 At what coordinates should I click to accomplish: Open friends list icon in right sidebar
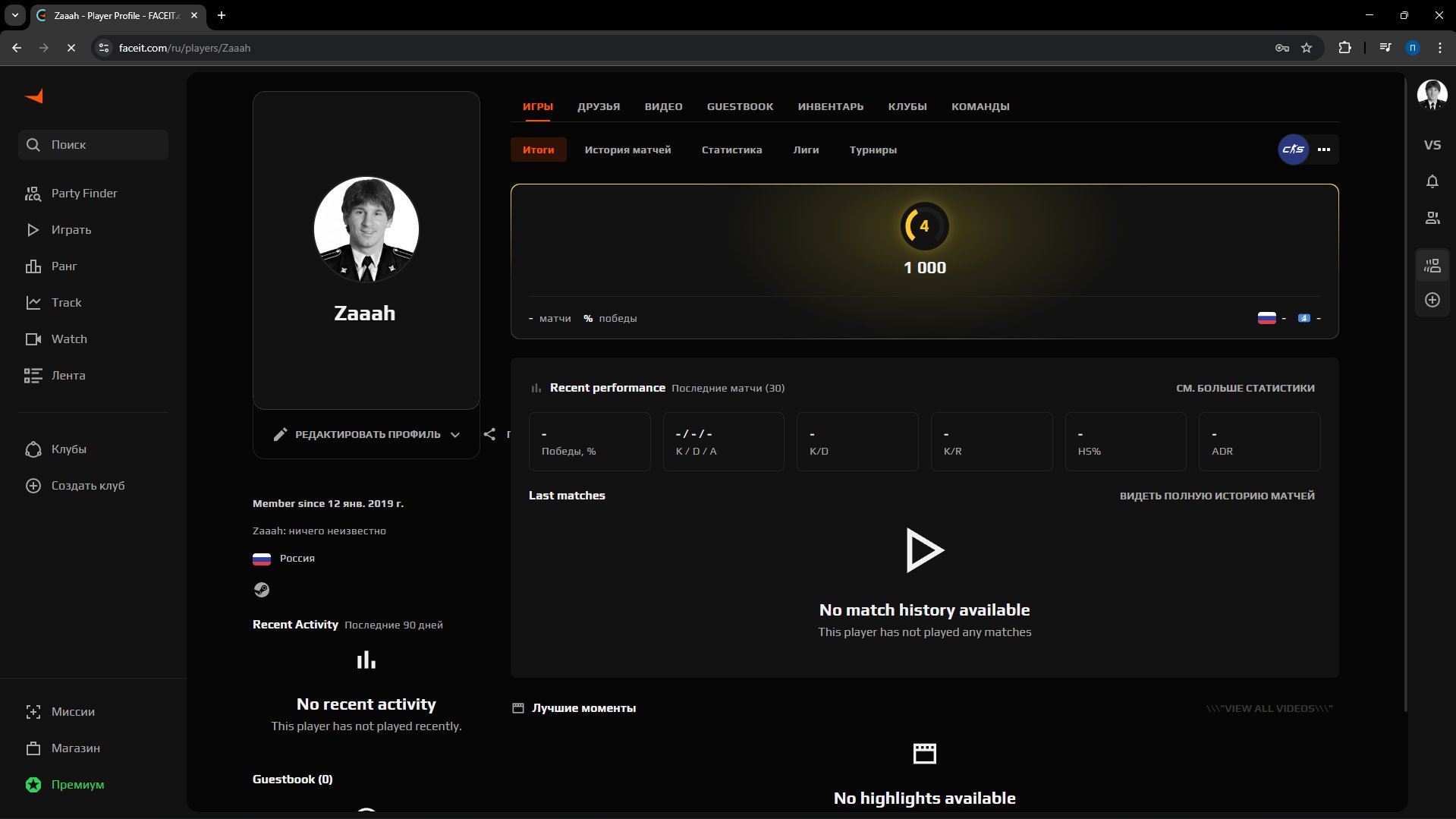[1432, 218]
